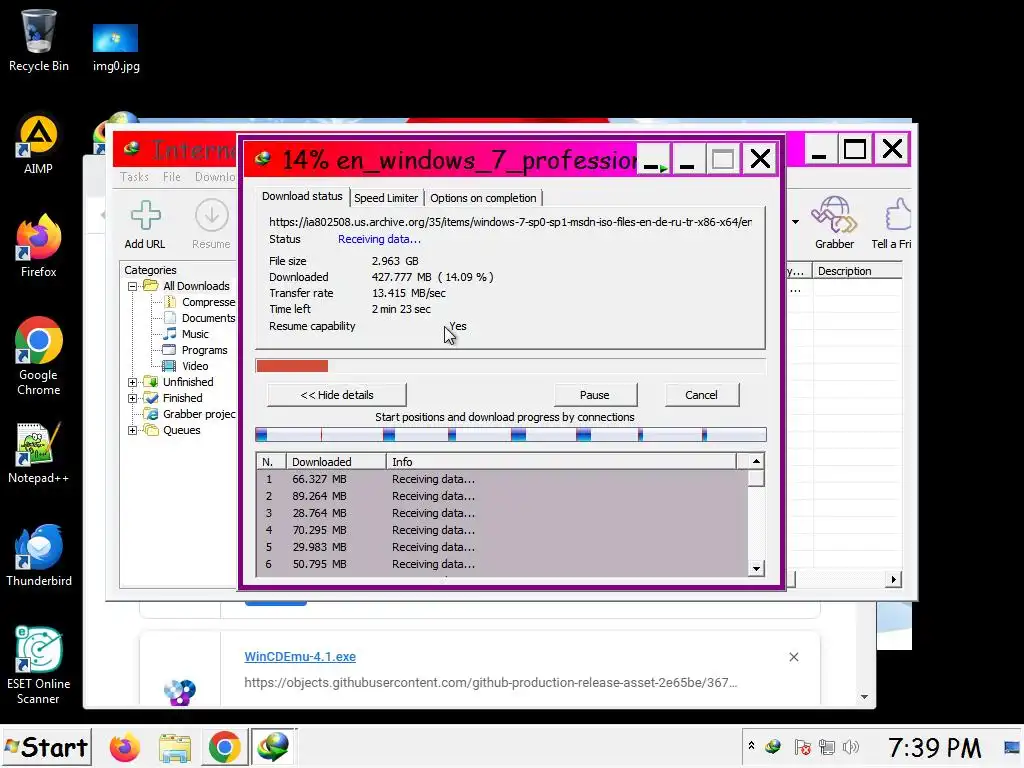1024x768 pixels.
Task: Click the Firefox taskbar icon
Action: pos(125,747)
